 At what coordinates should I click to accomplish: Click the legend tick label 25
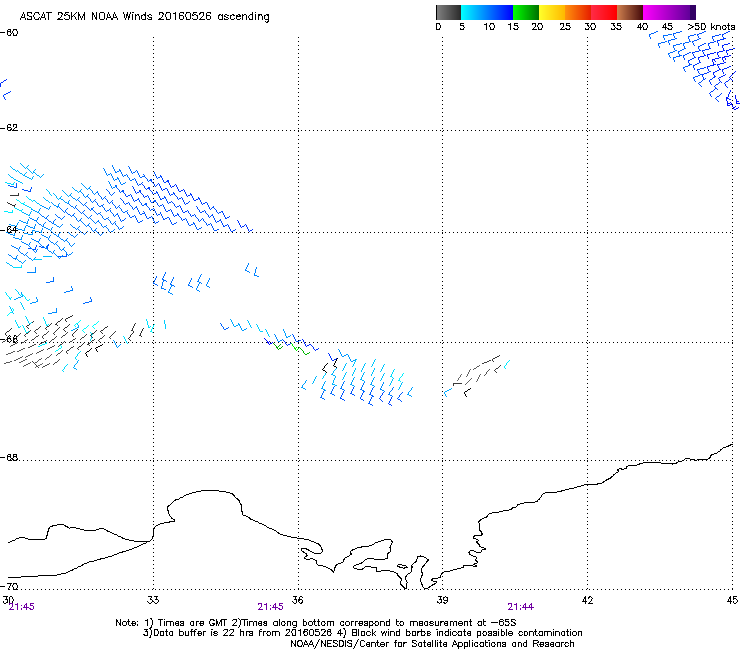565,27
